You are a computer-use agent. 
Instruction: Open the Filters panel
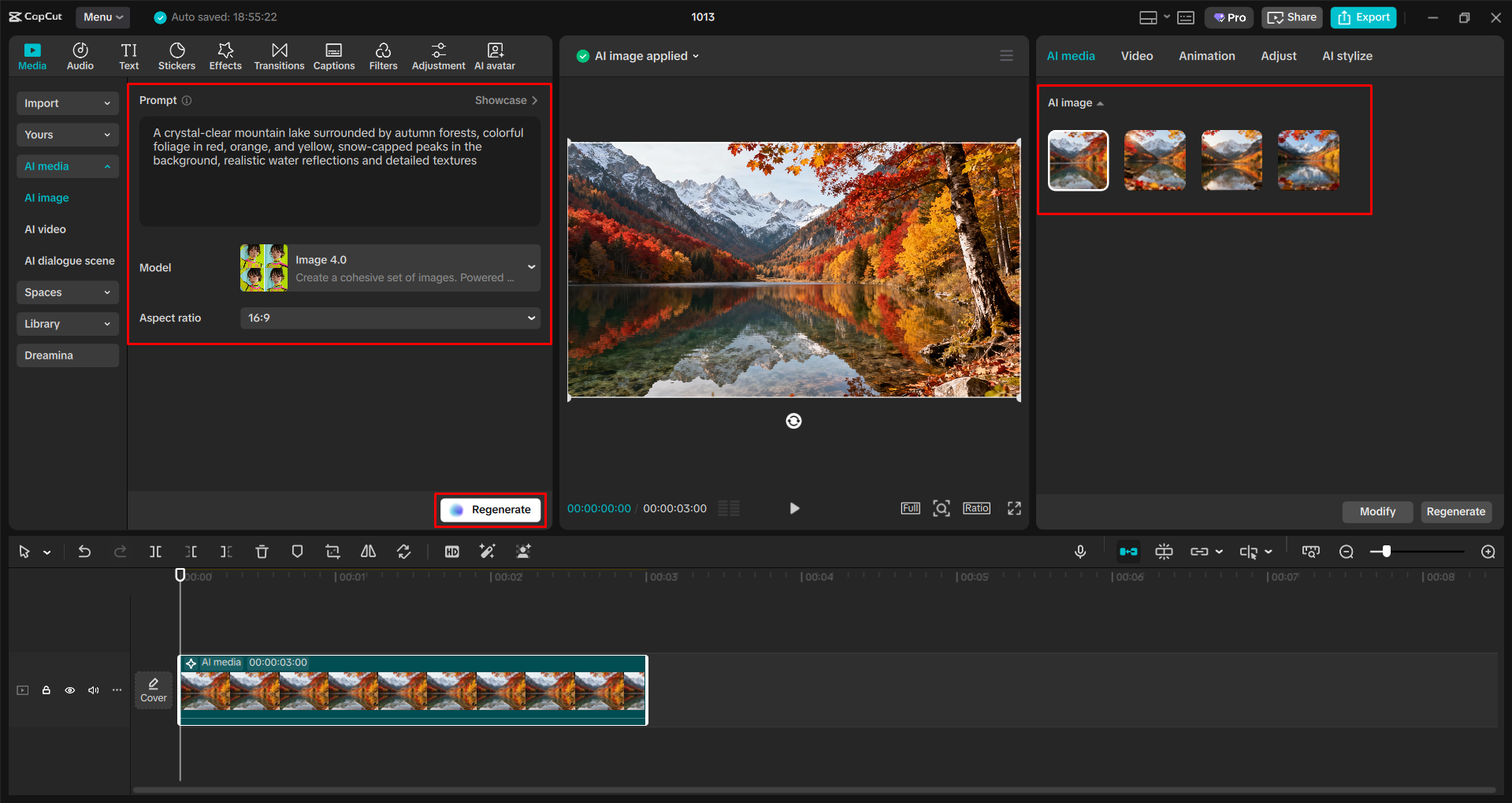point(383,55)
